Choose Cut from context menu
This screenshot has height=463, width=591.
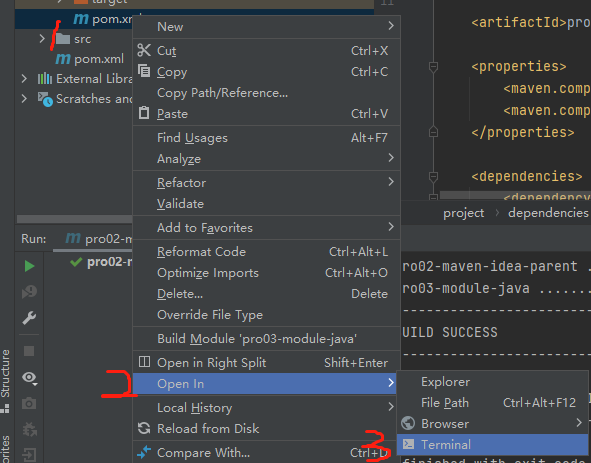click(266, 51)
